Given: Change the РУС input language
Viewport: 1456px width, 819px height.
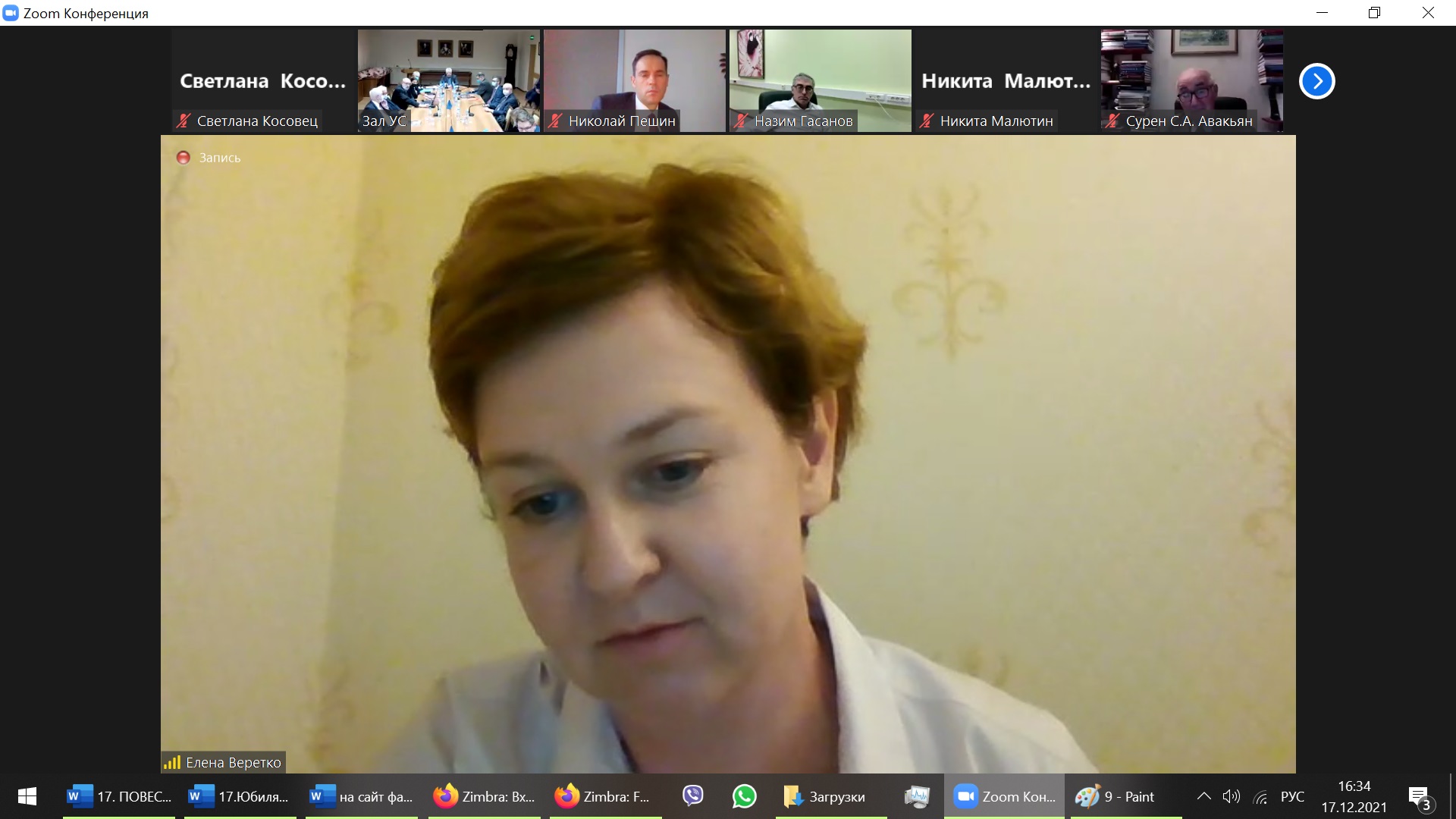Looking at the screenshot, I should [x=1292, y=796].
